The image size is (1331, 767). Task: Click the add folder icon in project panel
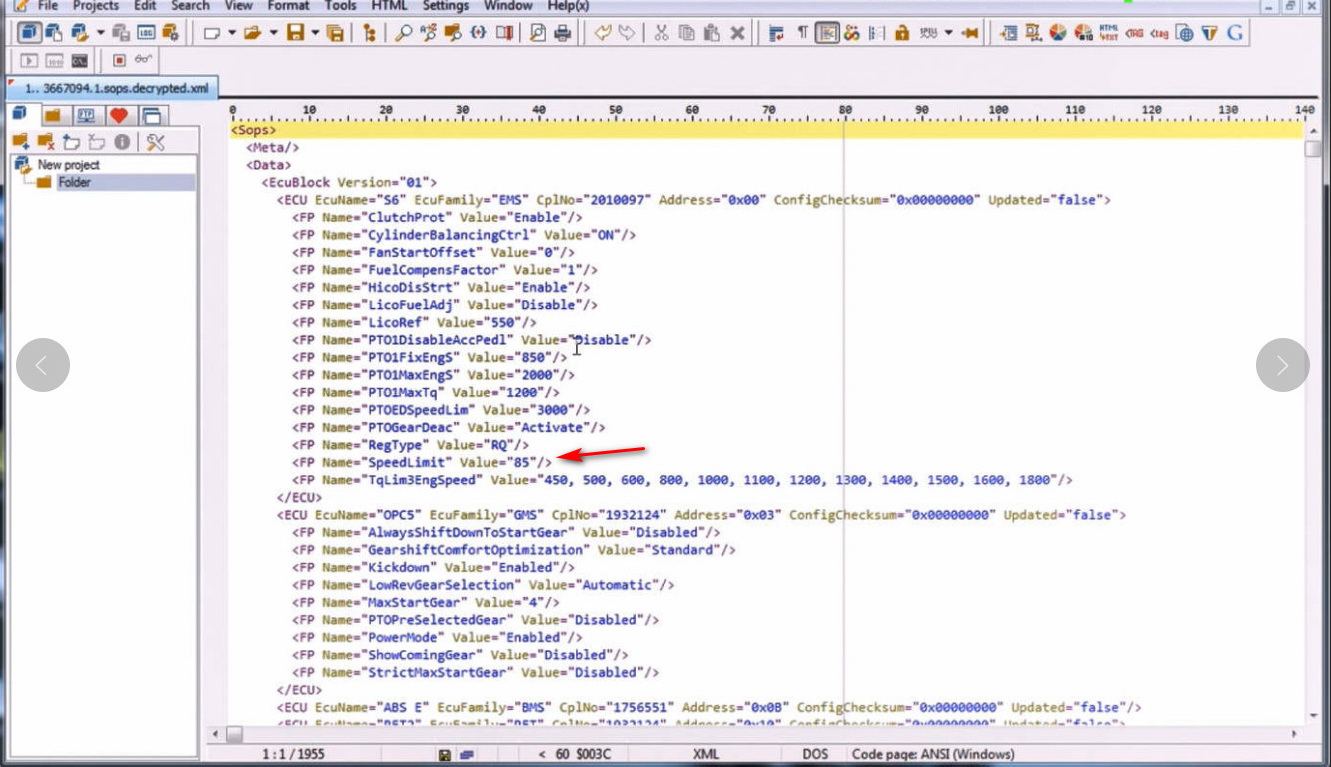[x=20, y=142]
